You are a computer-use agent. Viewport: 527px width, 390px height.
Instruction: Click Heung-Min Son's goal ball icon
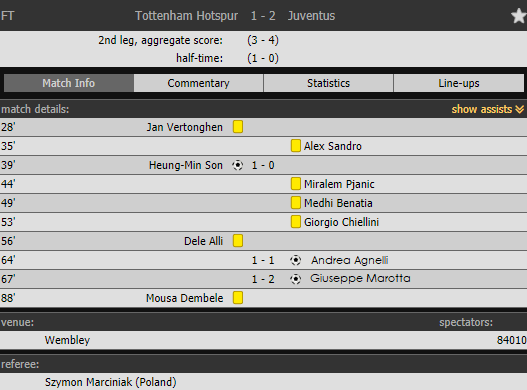[238, 165]
